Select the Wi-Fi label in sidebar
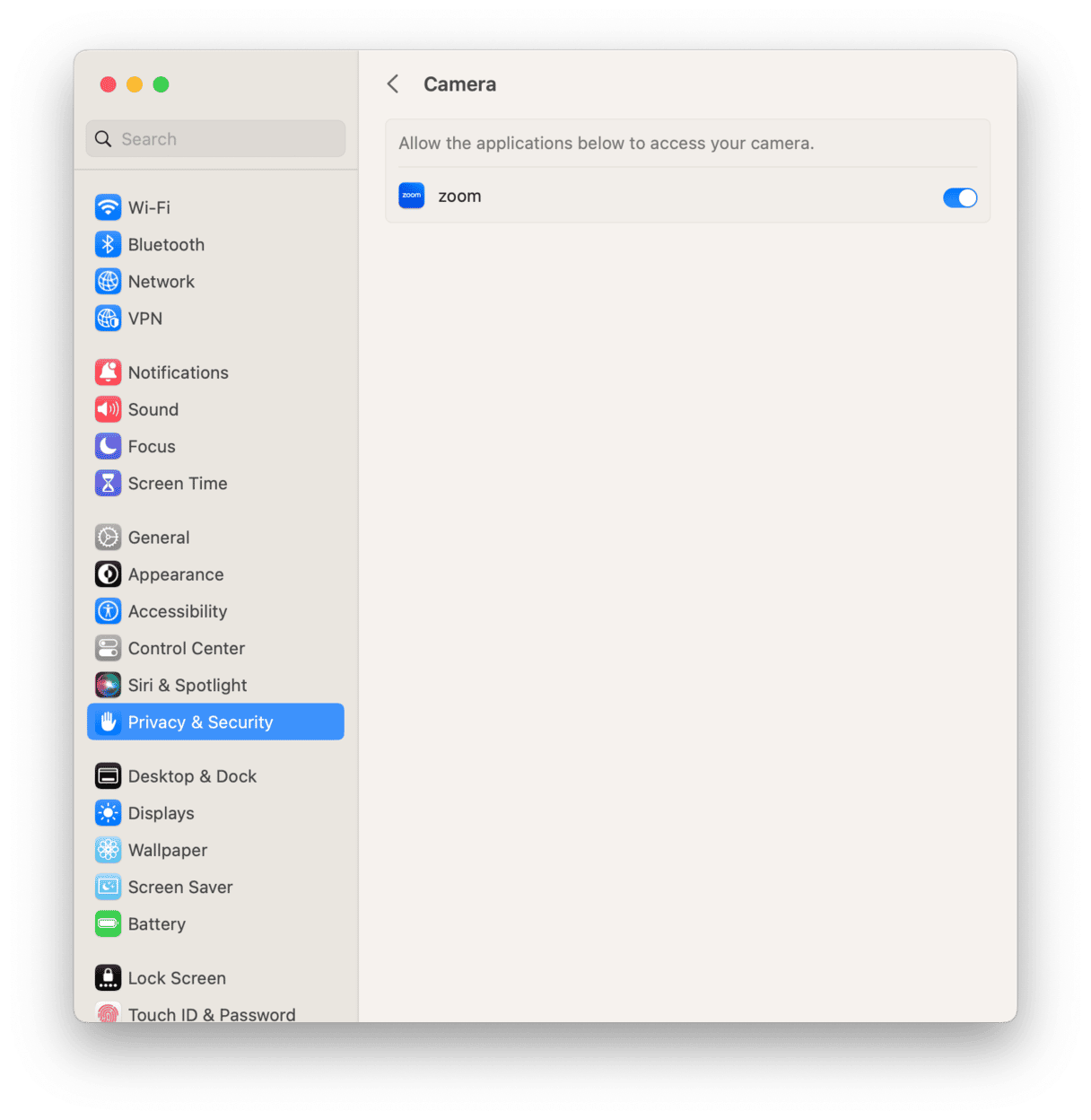1091x1120 pixels. [149, 207]
